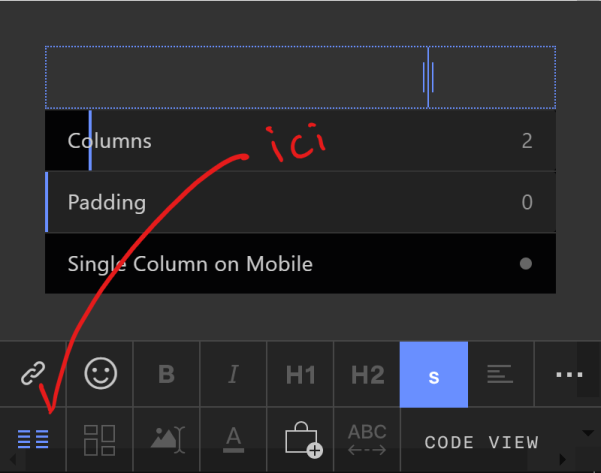This screenshot has width=601, height=473.
Task: Toggle Single Column on Mobile option
Action: click(526, 264)
